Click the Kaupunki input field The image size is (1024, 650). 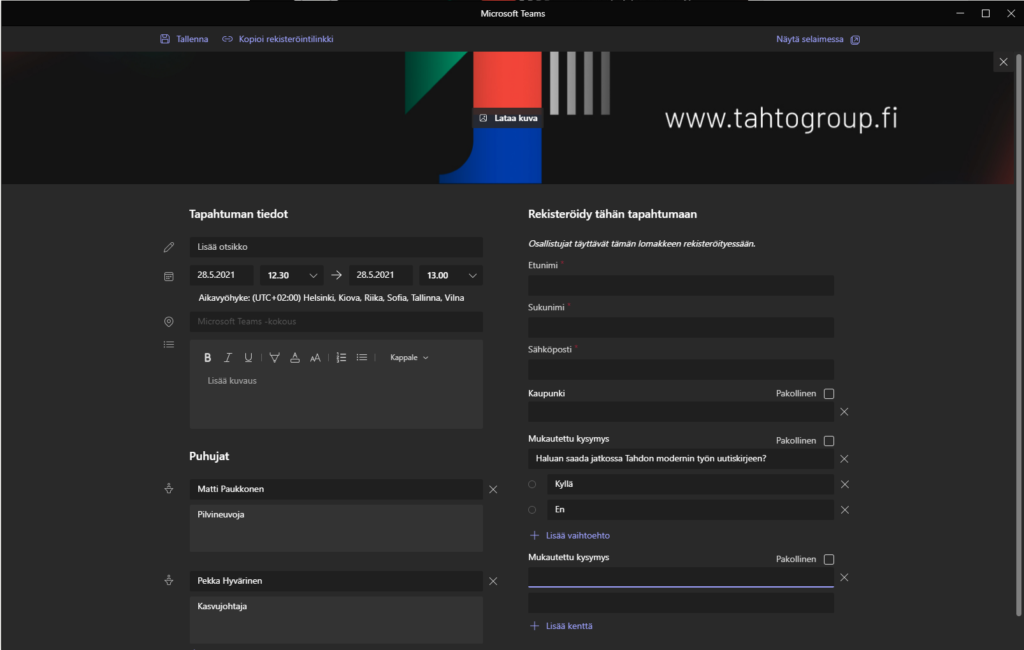coord(680,412)
